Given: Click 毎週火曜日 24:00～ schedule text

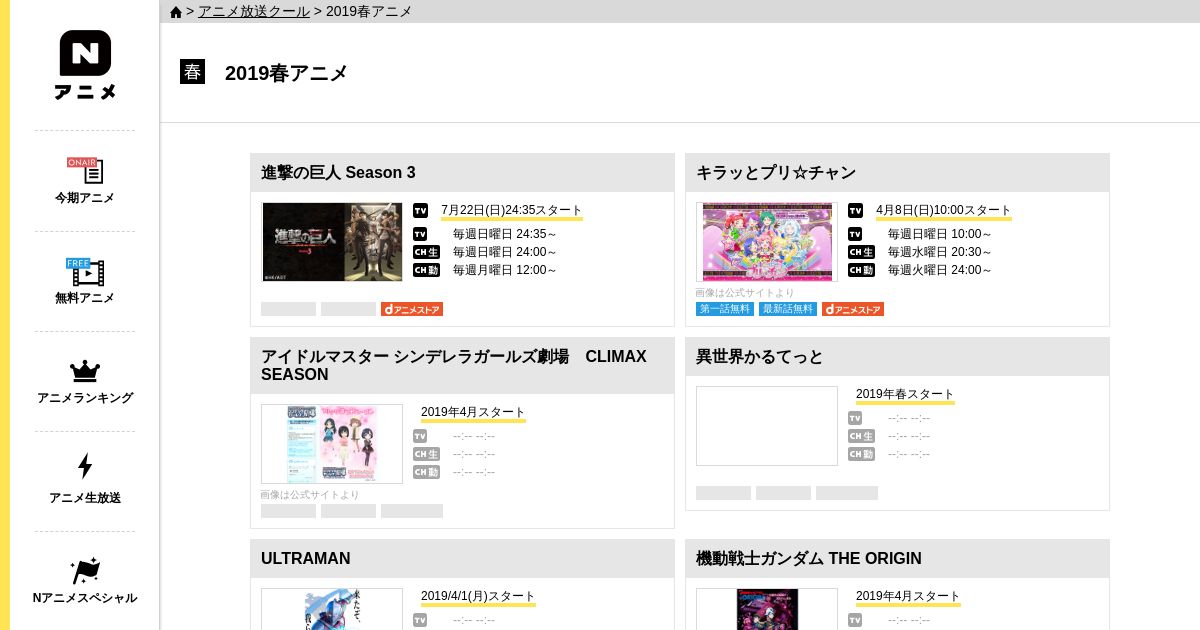Looking at the screenshot, I should click(940, 270).
